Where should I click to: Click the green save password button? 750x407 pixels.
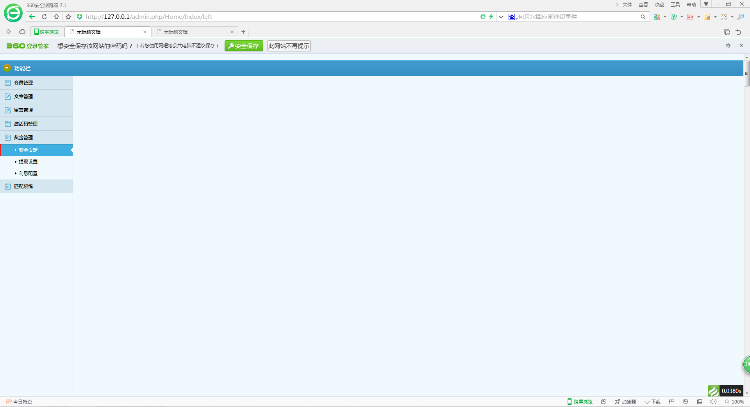pyautogui.click(x=243, y=46)
